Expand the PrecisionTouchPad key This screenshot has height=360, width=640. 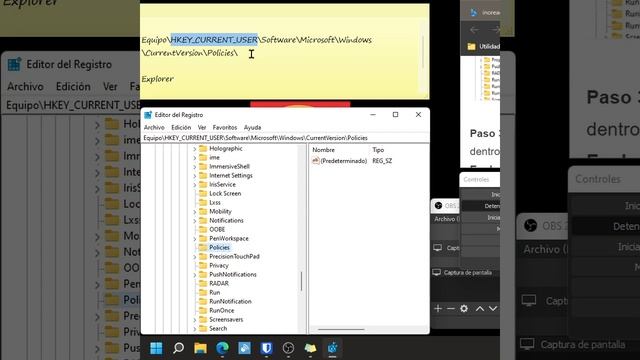[x=195, y=256]
